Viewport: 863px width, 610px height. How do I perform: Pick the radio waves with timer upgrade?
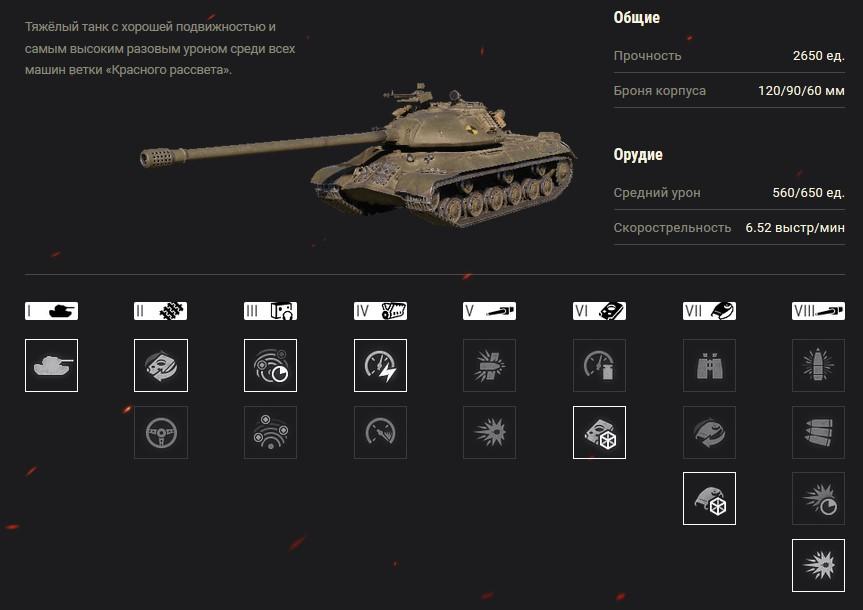pos(270,366)
